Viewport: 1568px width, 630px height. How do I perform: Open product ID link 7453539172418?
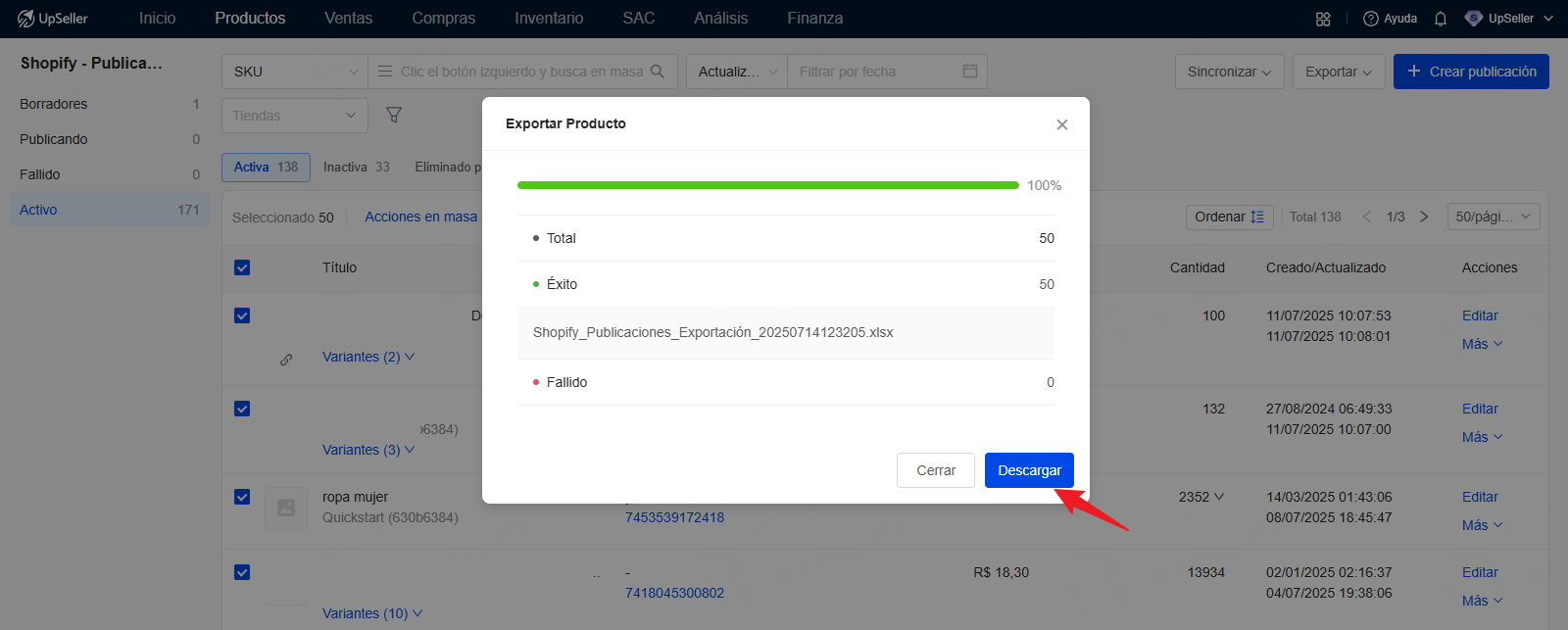675,517
